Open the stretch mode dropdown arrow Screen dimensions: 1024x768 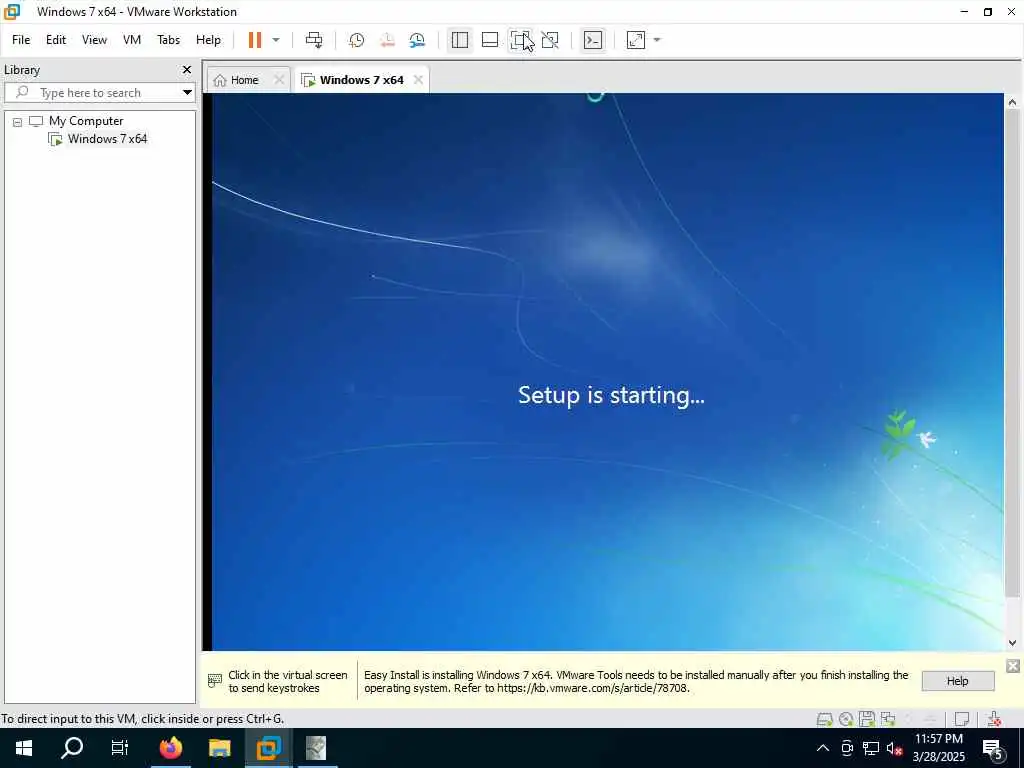pyautogui.click(x=657, y=40)
